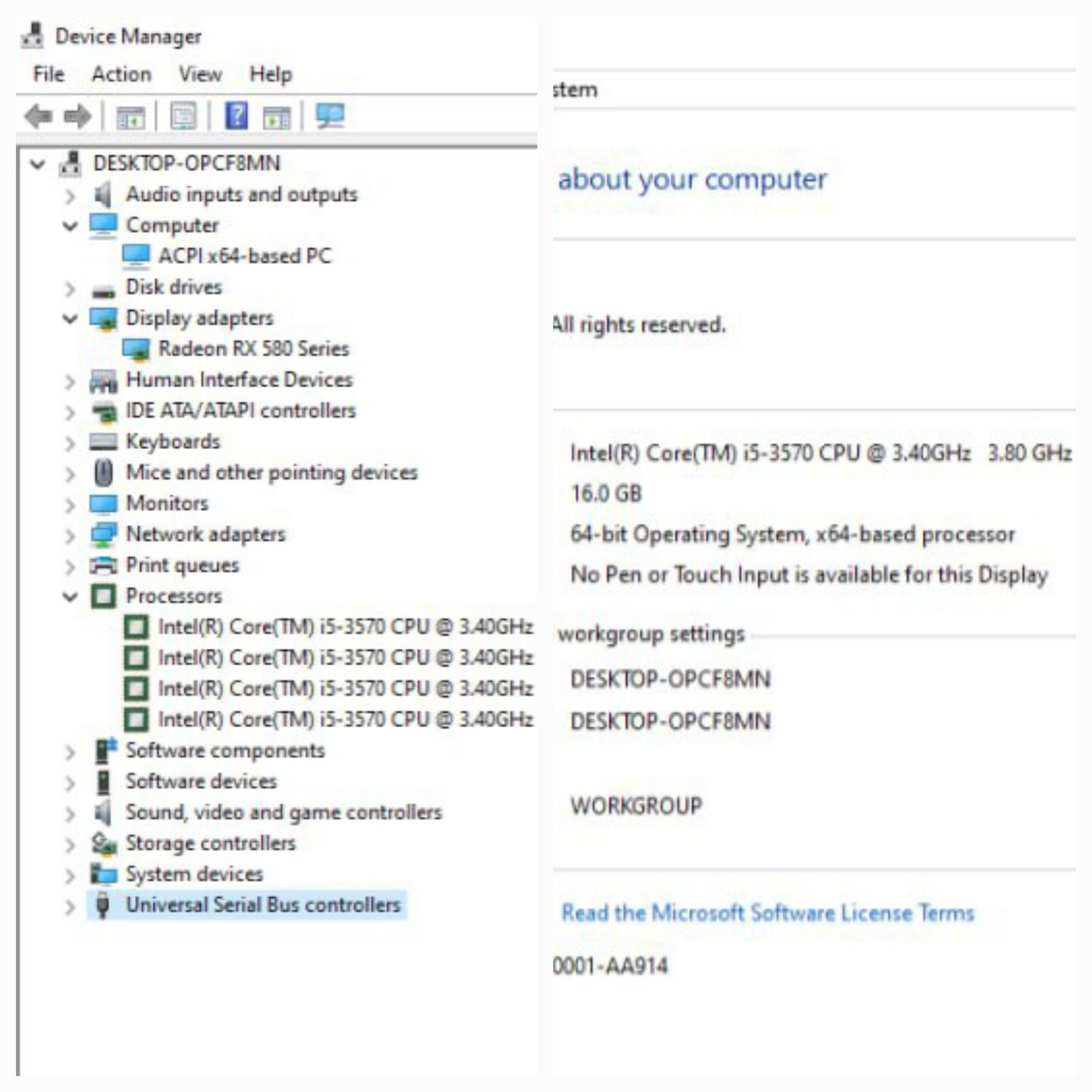Image resolution: width=1092 pixels, height=1092 pixels.
Task: Click the 16.0 GB installed memory value
Action: coord(607,494)
